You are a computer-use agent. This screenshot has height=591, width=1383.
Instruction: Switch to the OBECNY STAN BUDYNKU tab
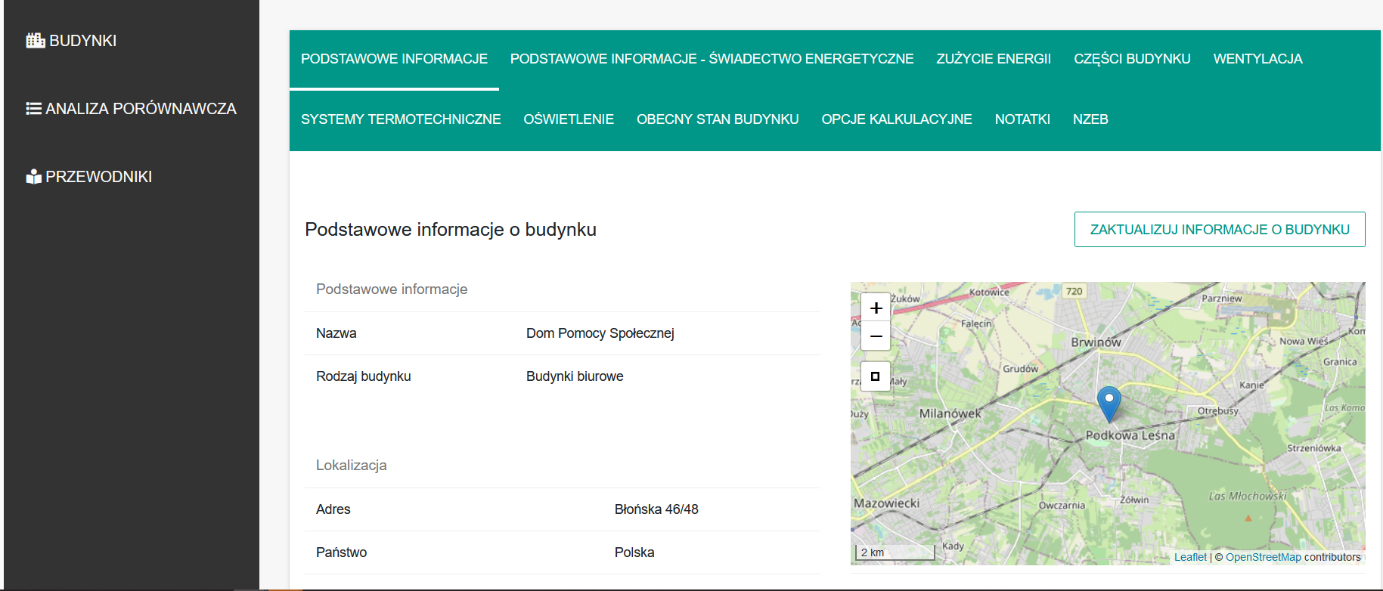[716, 118]
